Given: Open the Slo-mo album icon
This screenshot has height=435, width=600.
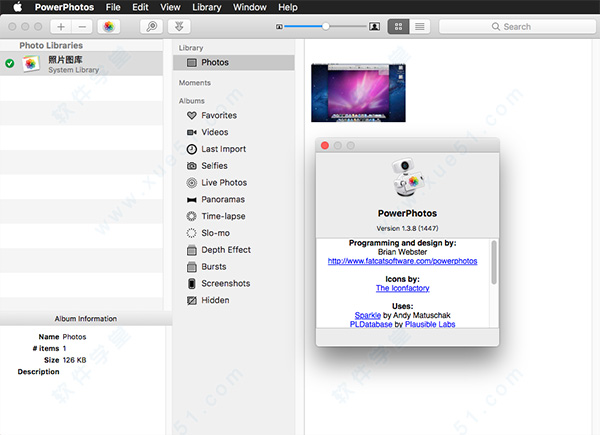Looking at the screenshot, I should click(192, 233).
